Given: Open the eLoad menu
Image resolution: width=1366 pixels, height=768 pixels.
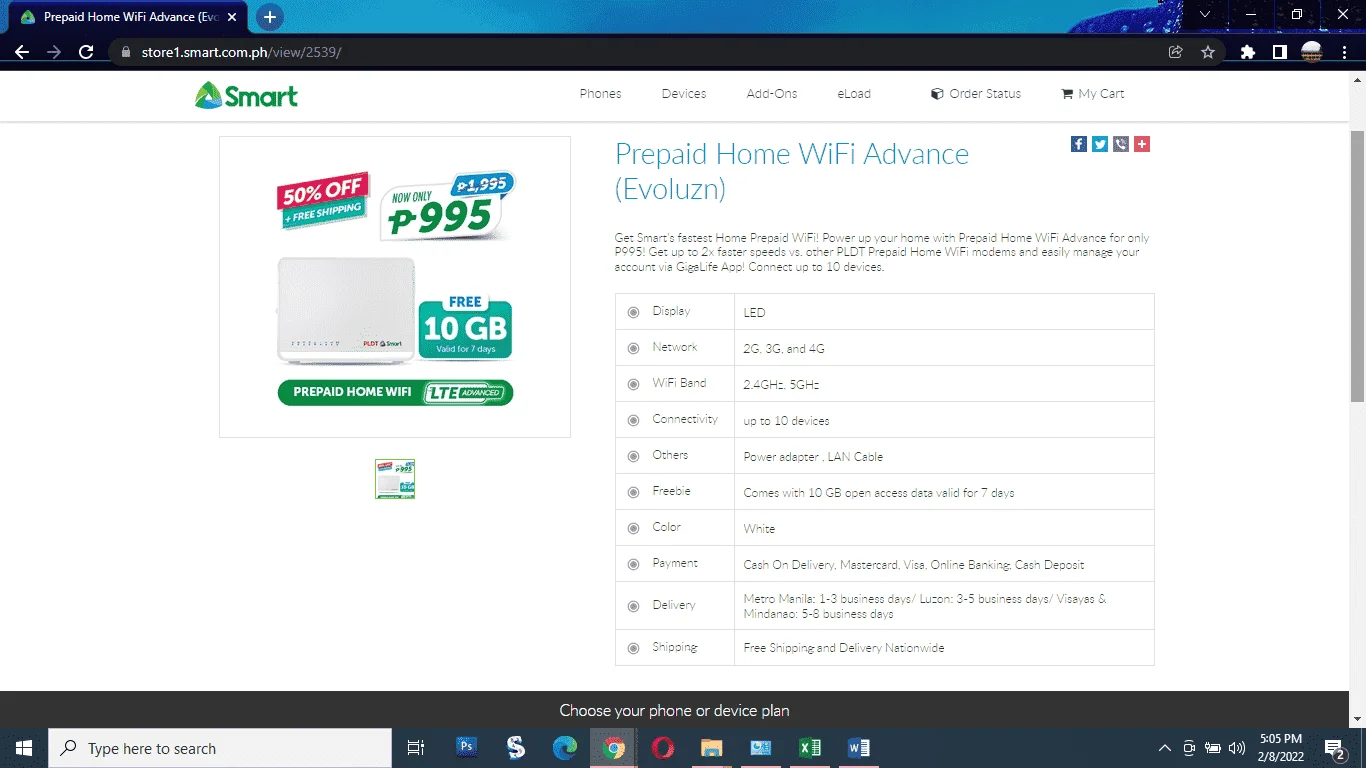Looking at the screenshot, I should pyautogui.click(x=854, y=94).
